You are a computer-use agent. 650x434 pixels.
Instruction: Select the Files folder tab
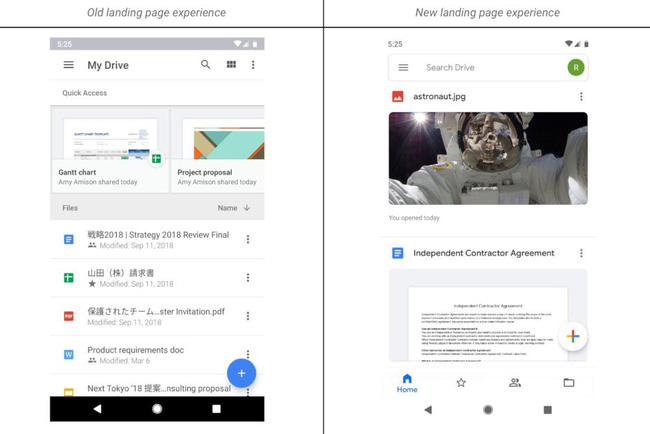[569, 383]
